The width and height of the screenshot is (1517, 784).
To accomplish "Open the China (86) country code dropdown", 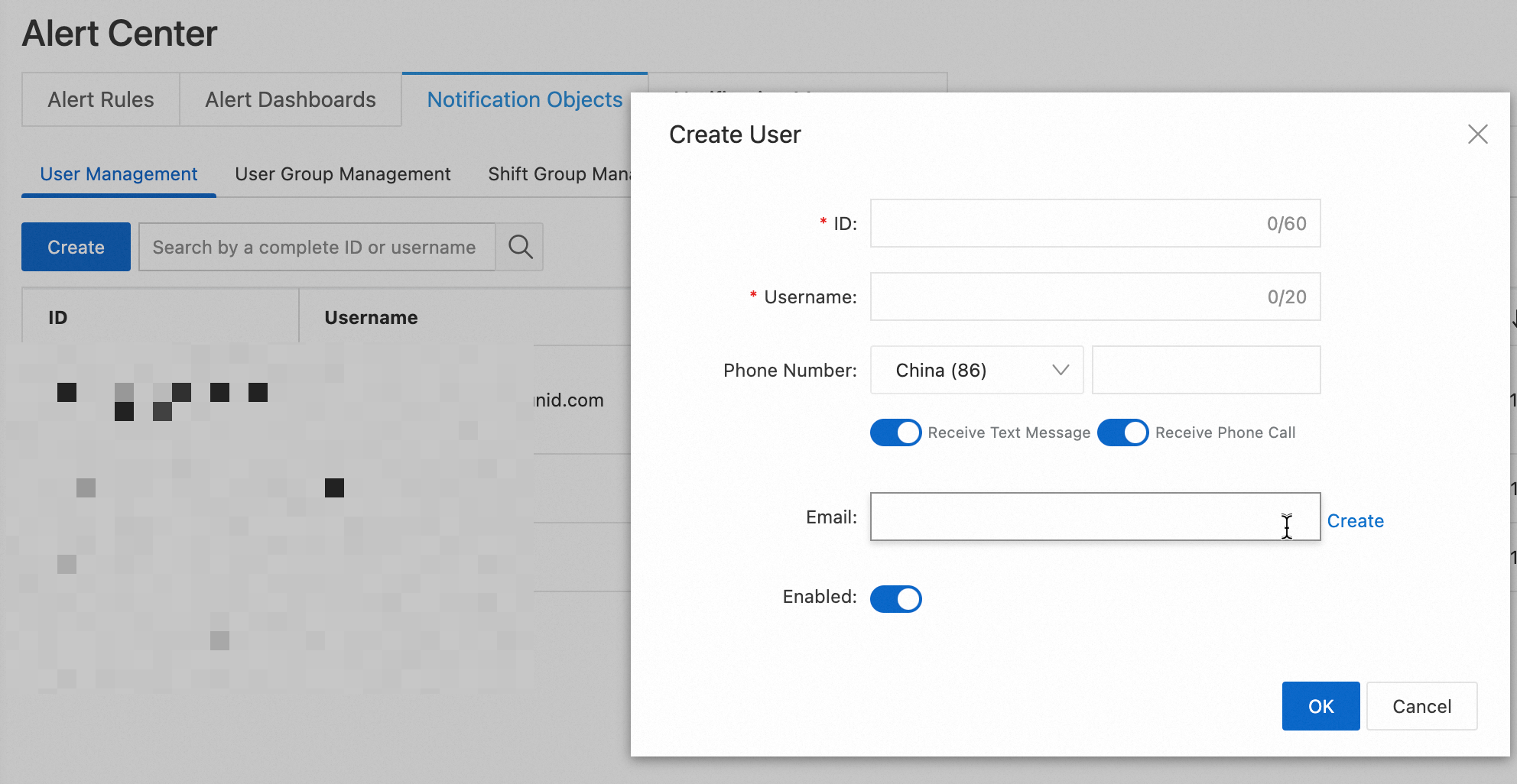I will coord(976,370).
